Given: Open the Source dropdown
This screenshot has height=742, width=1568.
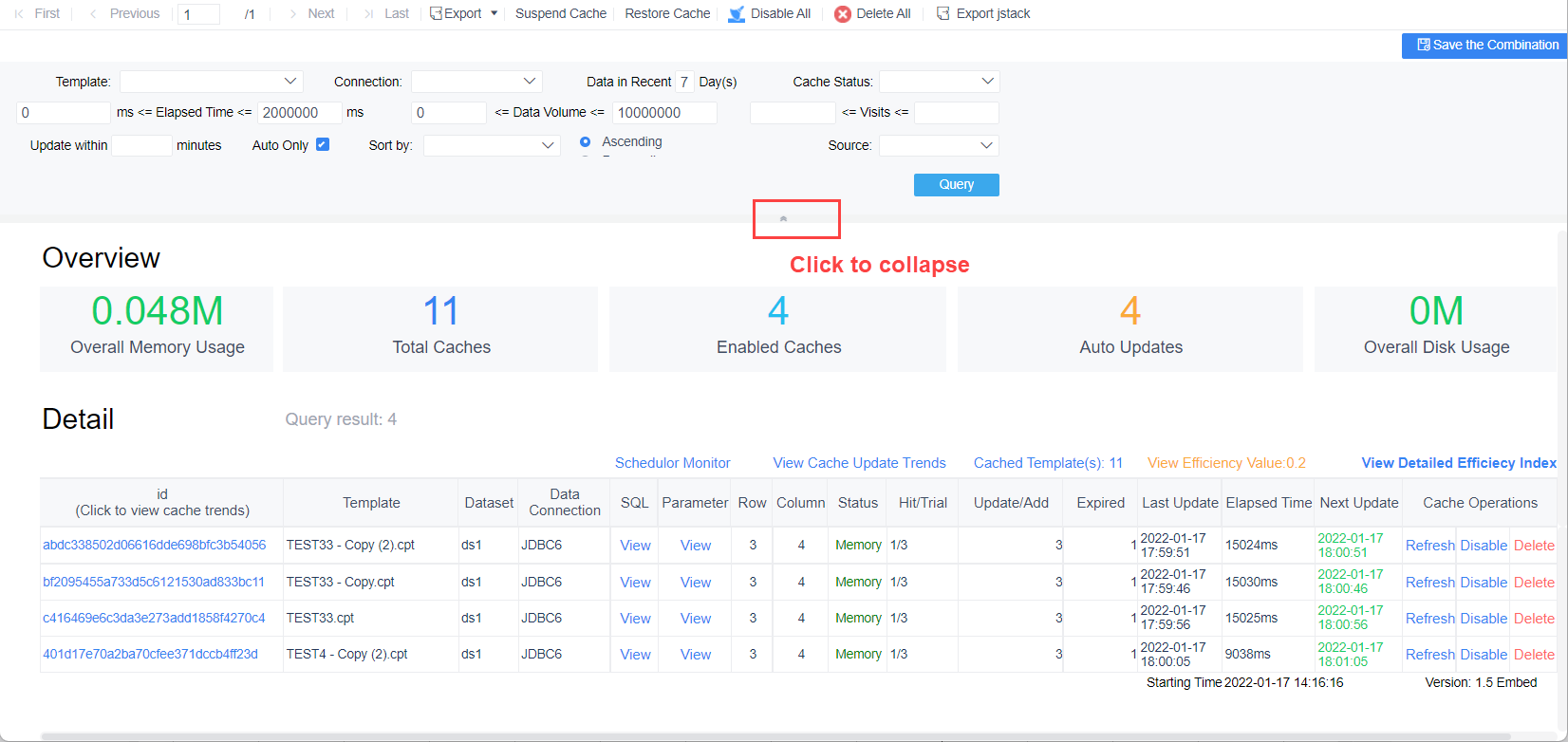Looking at the screenshot, I should pyautogui.click(x=939, y=145).
